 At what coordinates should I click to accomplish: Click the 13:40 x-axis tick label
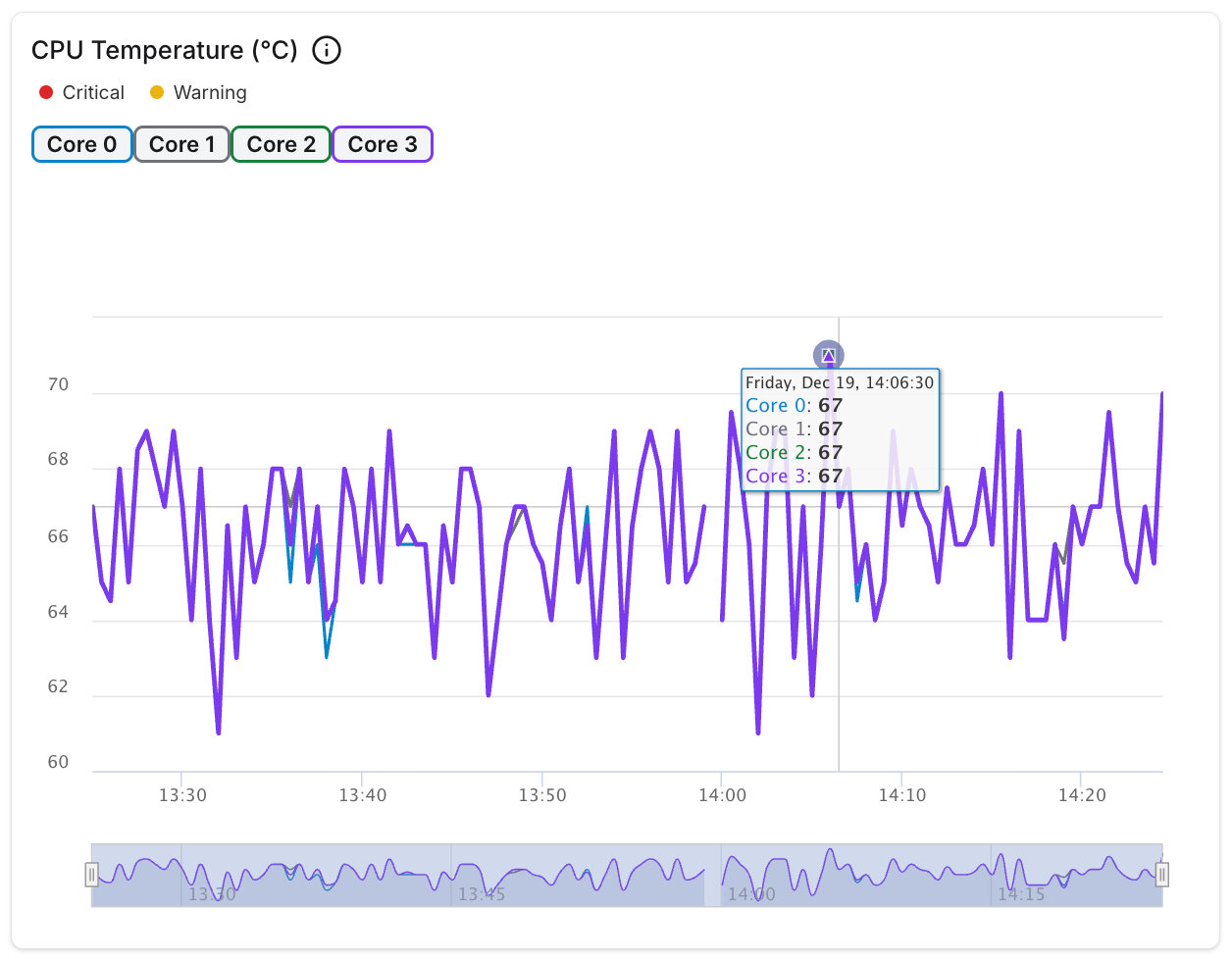[363, 795]
